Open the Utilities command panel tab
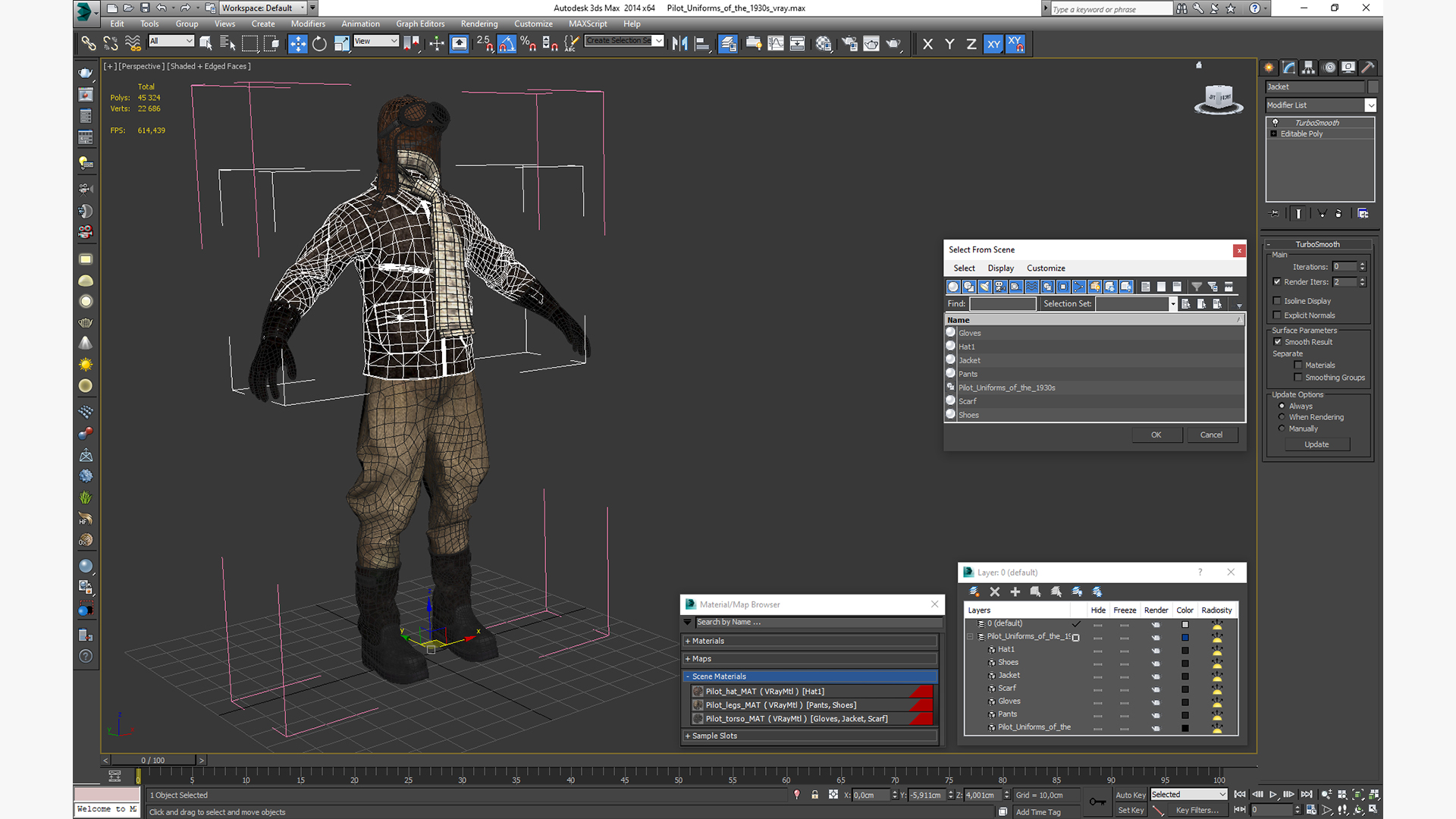1456x819 pixels. pos(1368,67)
